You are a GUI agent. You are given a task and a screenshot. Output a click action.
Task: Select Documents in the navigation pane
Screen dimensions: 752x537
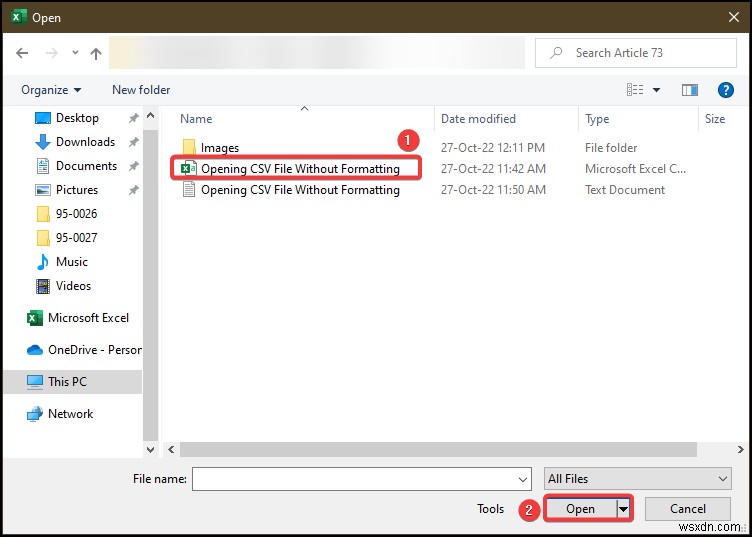[86, 166]
